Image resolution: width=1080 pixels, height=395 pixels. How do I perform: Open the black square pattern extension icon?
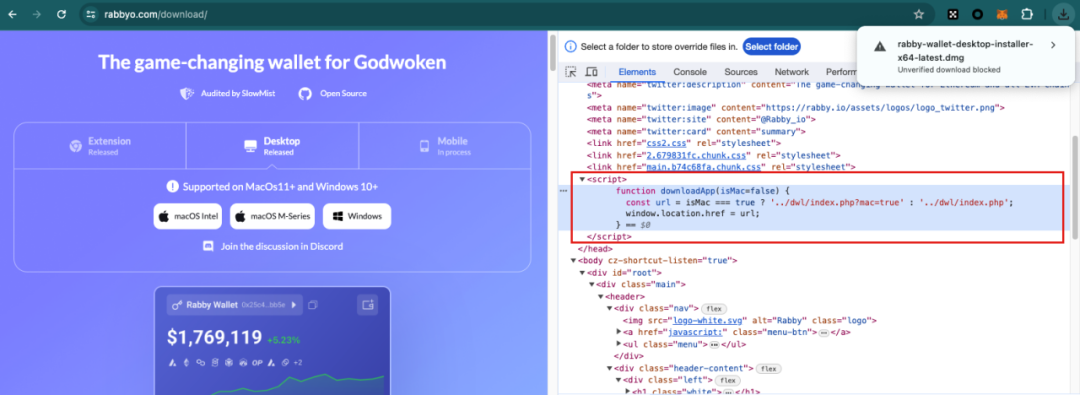coord(953,14)
